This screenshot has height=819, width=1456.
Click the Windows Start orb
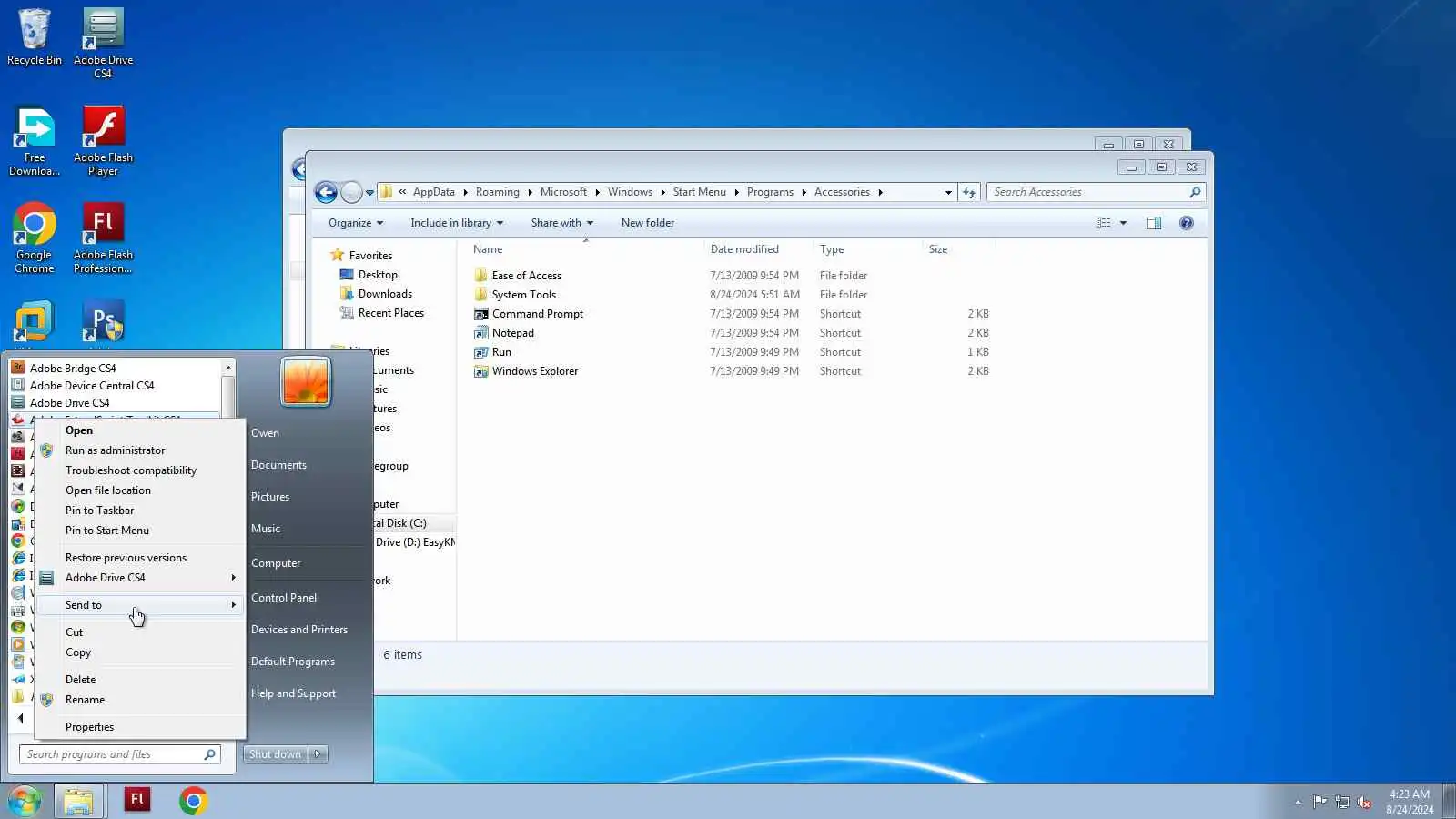[x=25, y=801]
